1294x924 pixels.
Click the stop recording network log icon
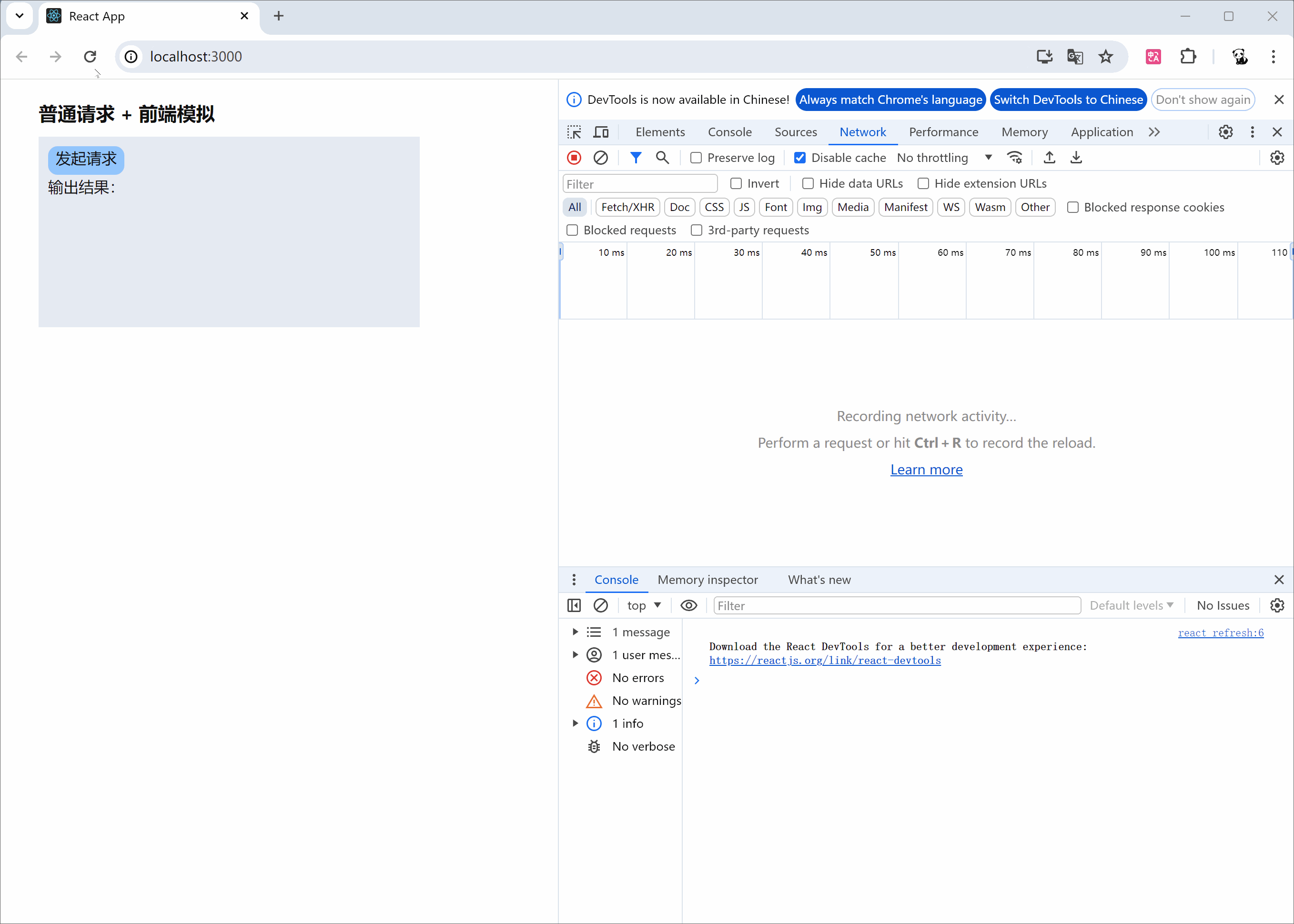(x=574, y=158)
